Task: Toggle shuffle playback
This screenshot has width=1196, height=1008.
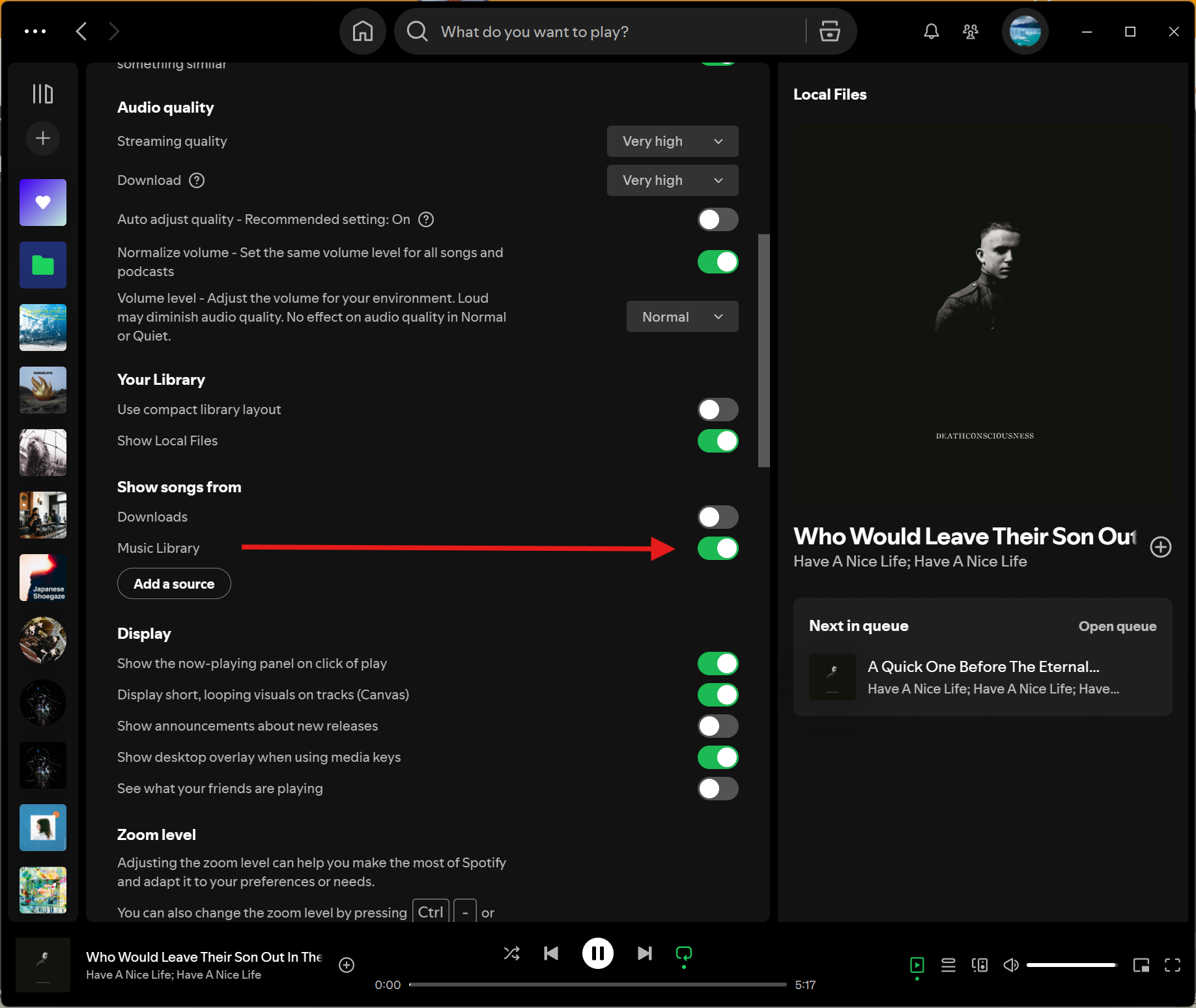Action: (512, 954)
